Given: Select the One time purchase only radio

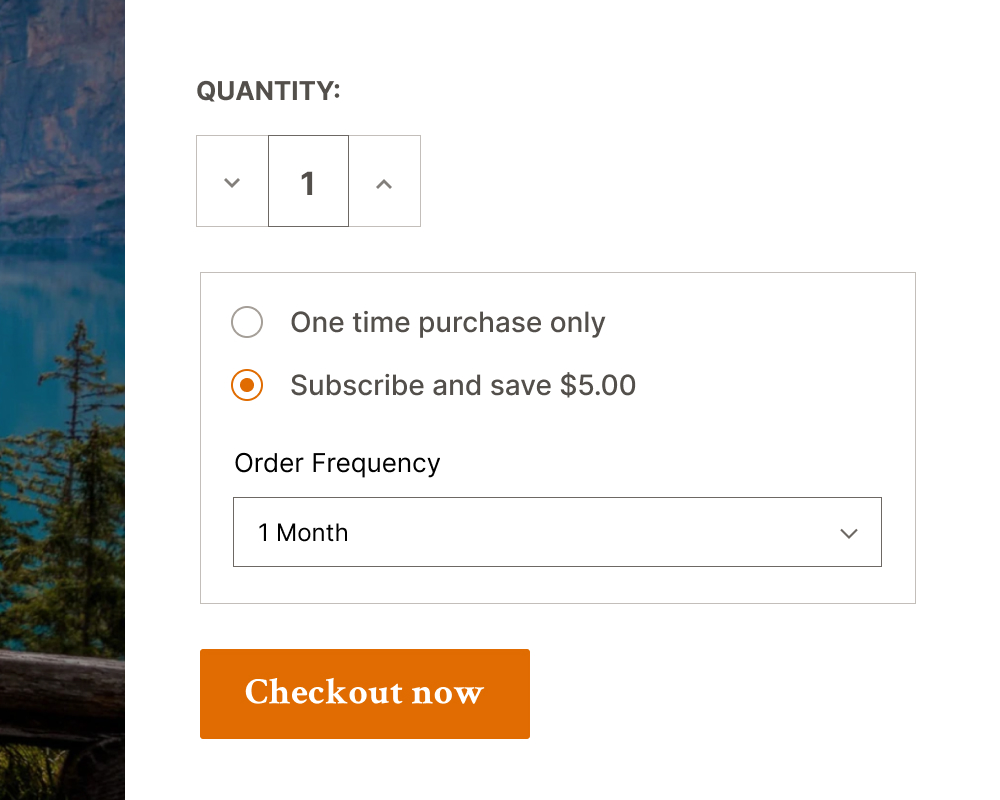Looking at the screenshot, I should (247, 322).
